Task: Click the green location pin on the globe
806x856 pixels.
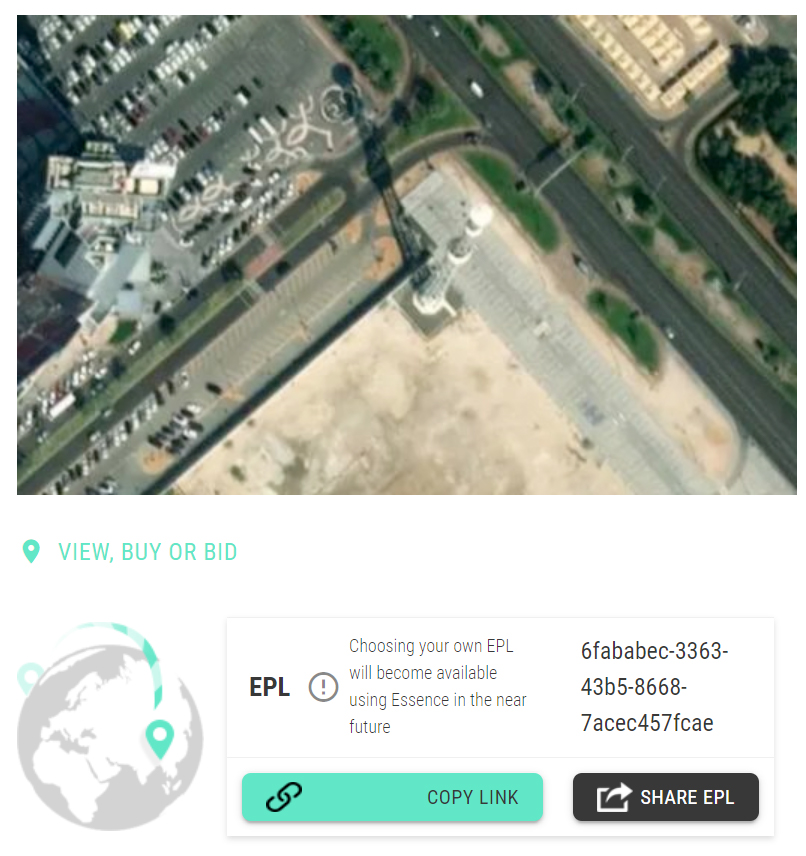Action: coord(159,739)
